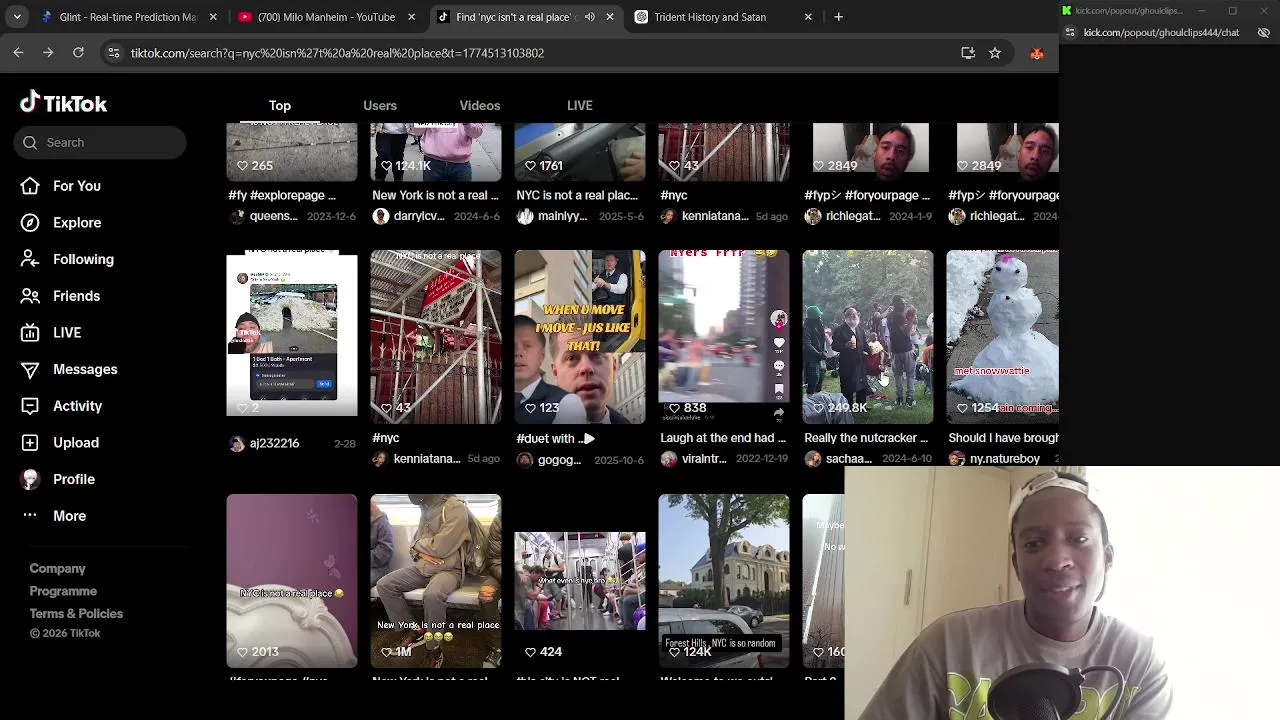Bookmark this page with the star icon
The image size is (1280, 720).
point(995,53)
